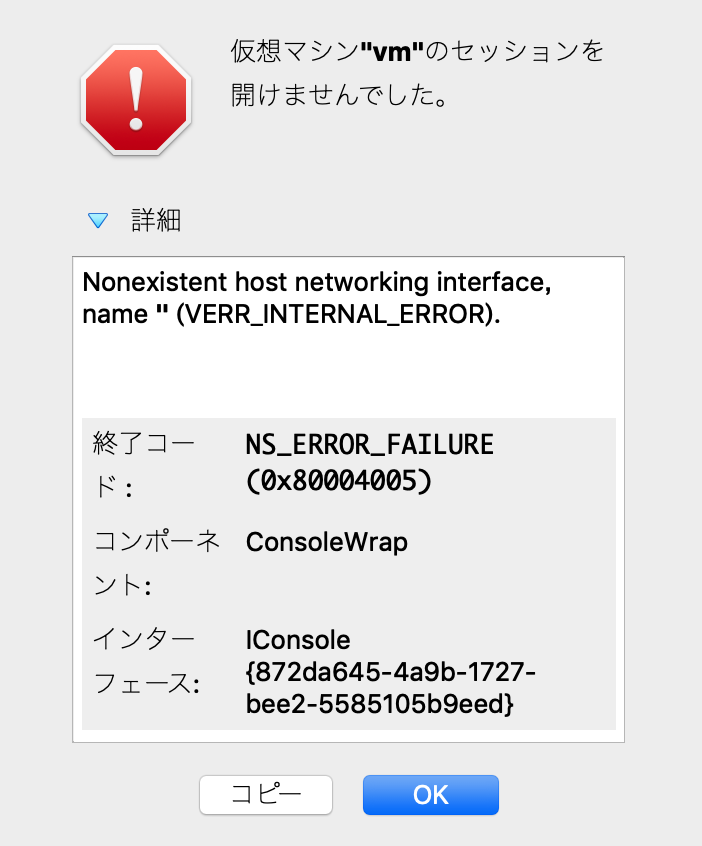Click the コンポーネント row label
The height and width of the screenshot is (846, 702).
[157, 563]
